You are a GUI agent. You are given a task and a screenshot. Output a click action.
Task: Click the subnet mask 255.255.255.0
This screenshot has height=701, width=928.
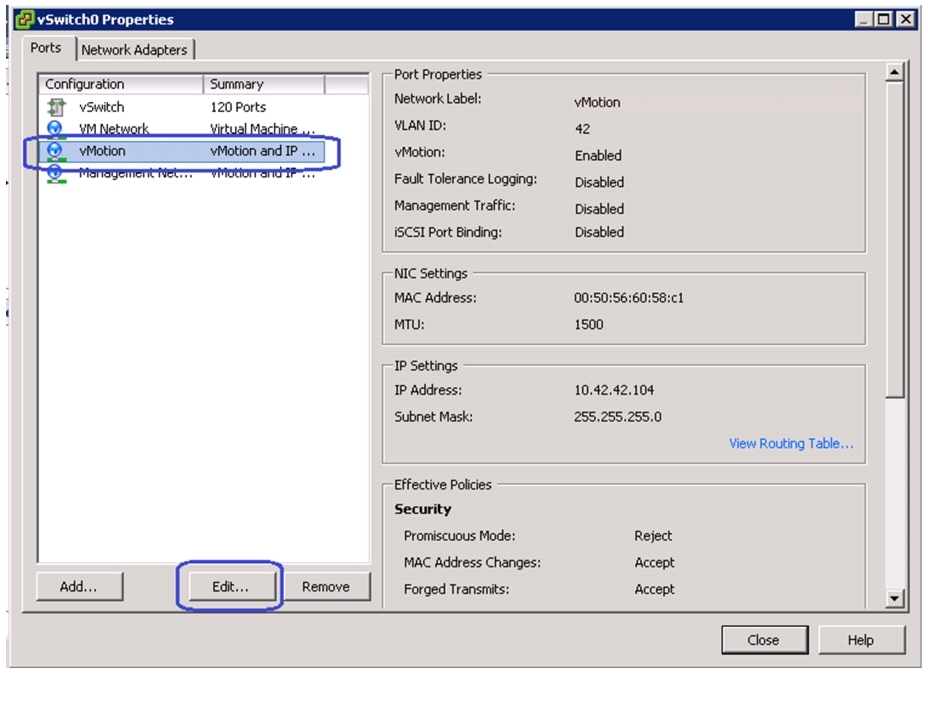617,417
